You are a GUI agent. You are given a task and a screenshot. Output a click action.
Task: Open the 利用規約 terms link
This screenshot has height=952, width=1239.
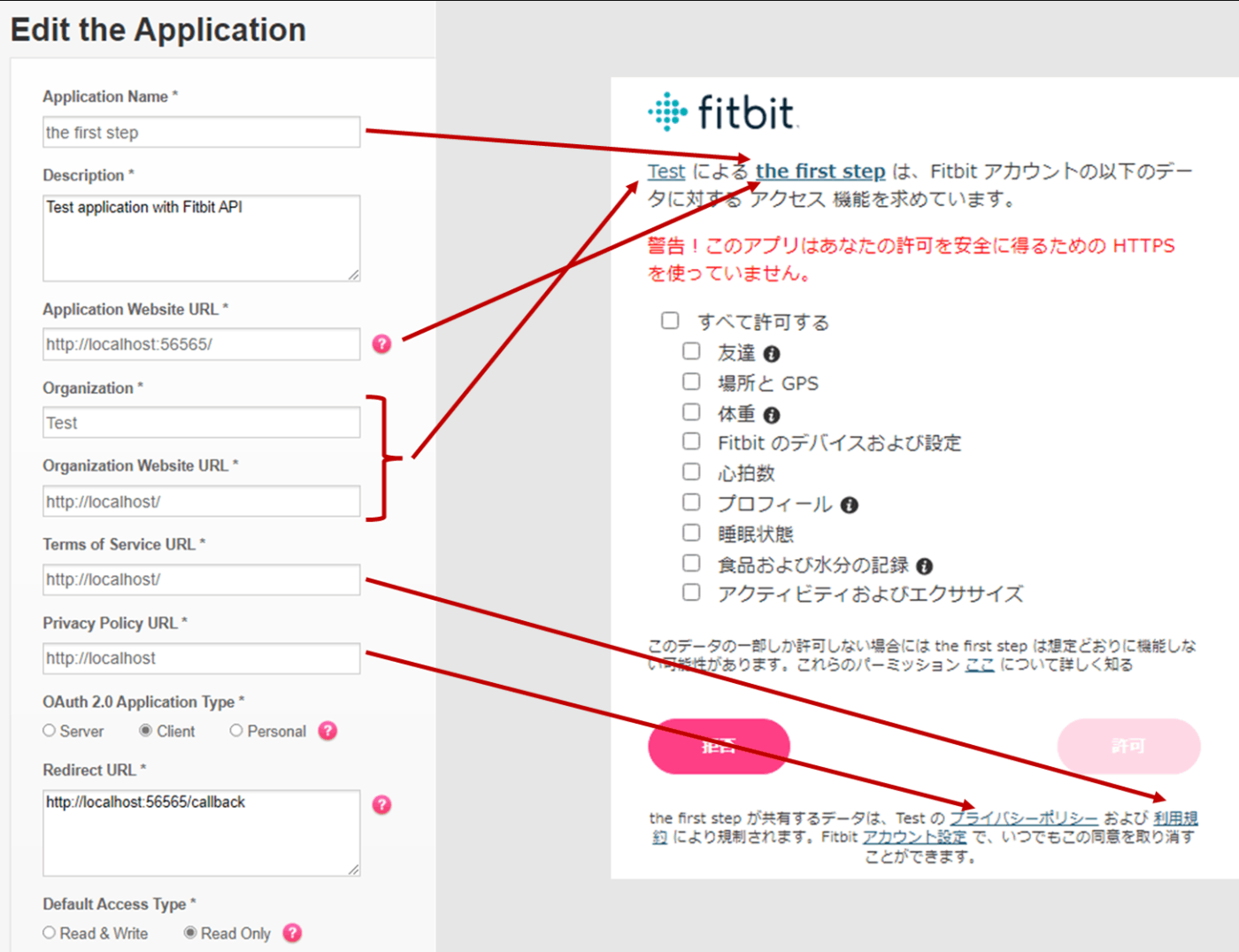click(1176, 818)
